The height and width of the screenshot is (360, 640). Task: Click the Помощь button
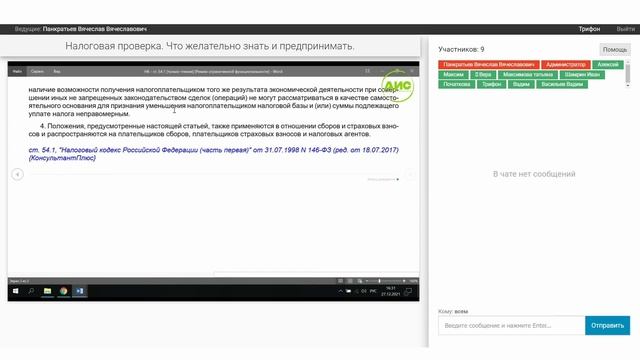click(615, 49)
